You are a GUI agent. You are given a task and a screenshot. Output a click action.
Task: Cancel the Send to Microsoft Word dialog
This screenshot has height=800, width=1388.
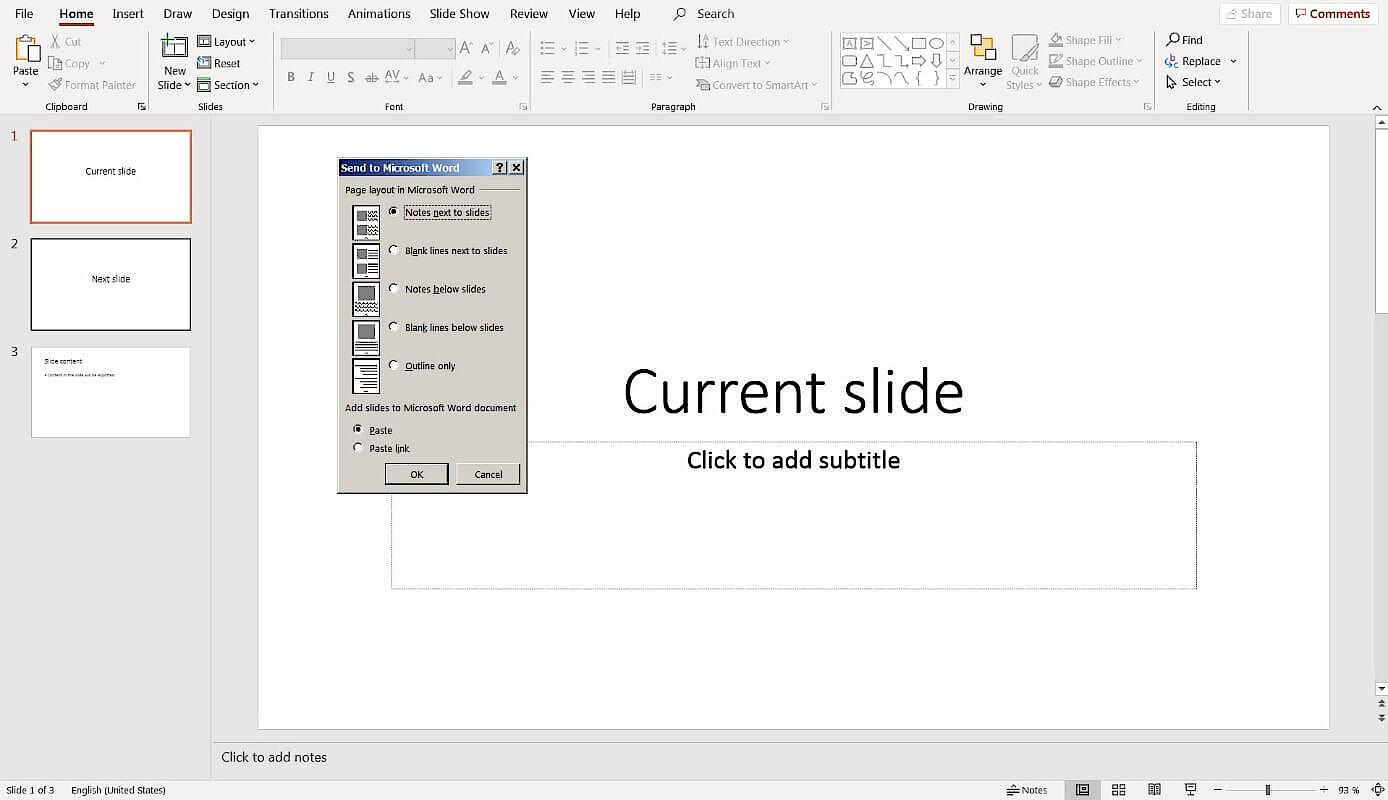[487, 473]
